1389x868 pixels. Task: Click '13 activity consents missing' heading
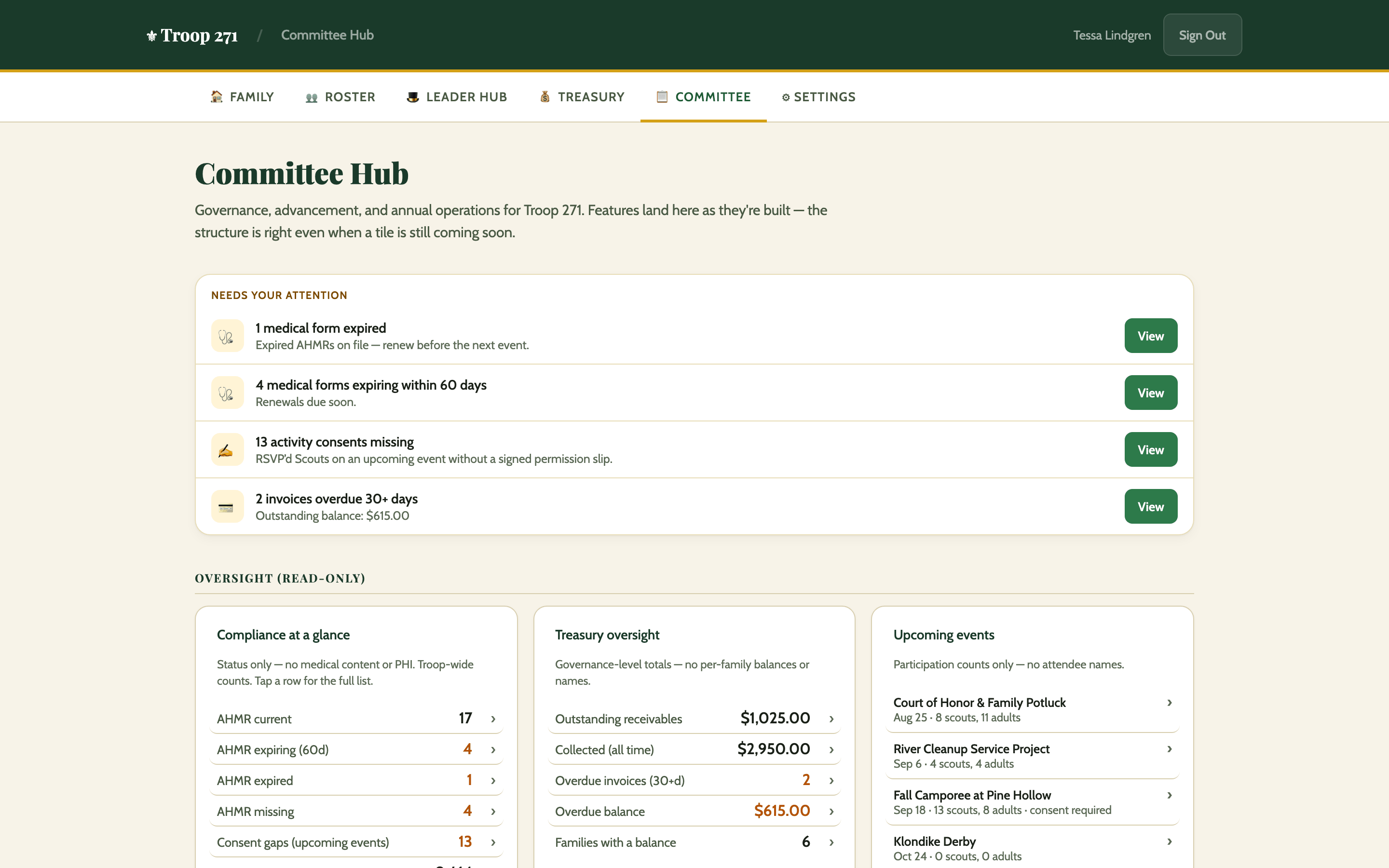coord(335,441)
